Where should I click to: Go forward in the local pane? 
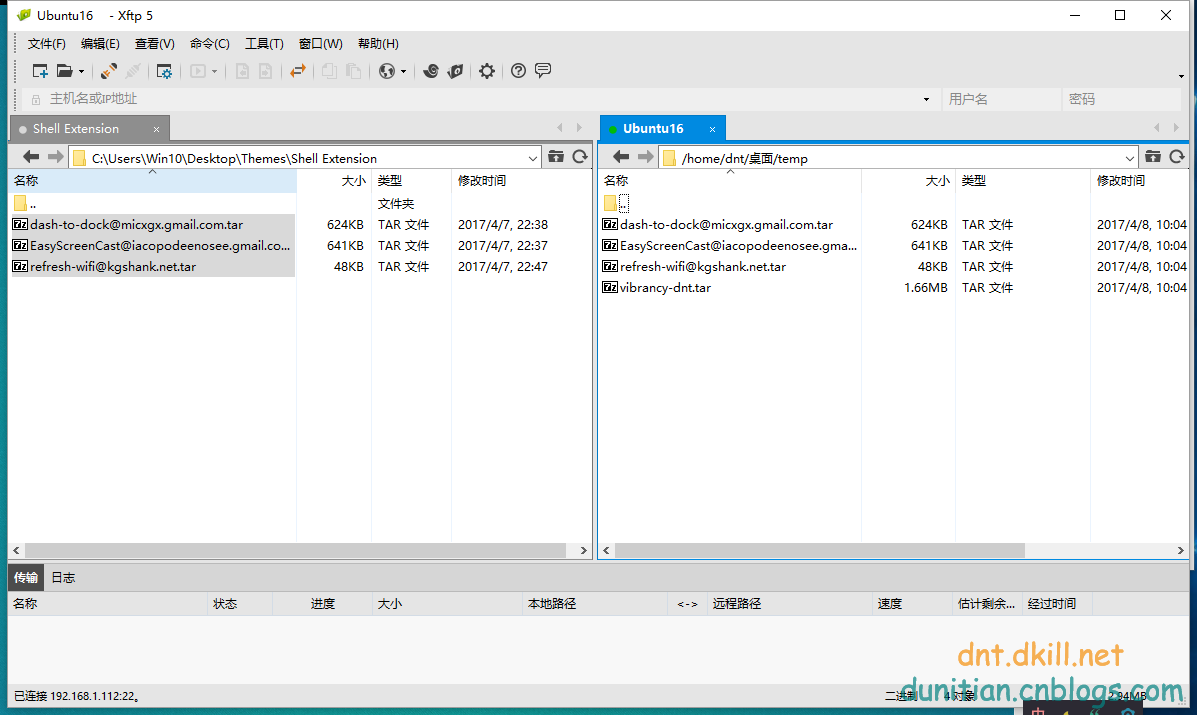[55, 157]
